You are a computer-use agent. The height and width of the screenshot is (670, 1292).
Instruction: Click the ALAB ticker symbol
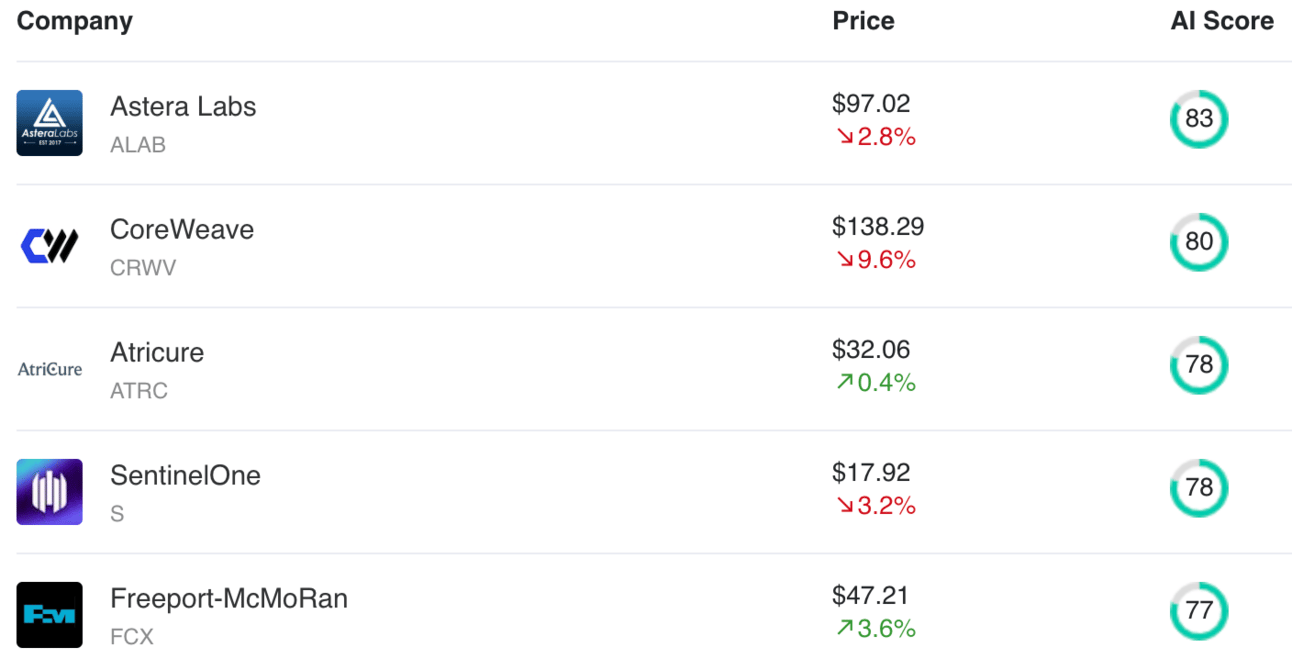click(x=138, y=145)
